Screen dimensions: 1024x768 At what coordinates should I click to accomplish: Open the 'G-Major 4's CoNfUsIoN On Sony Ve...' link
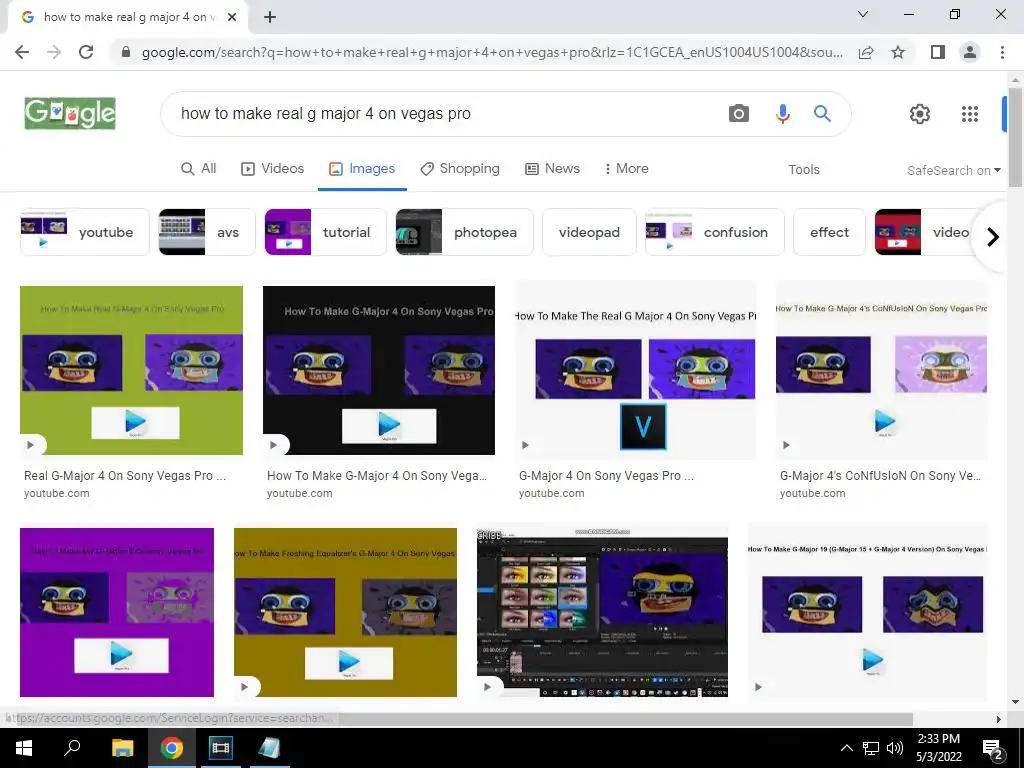point(880,476)
